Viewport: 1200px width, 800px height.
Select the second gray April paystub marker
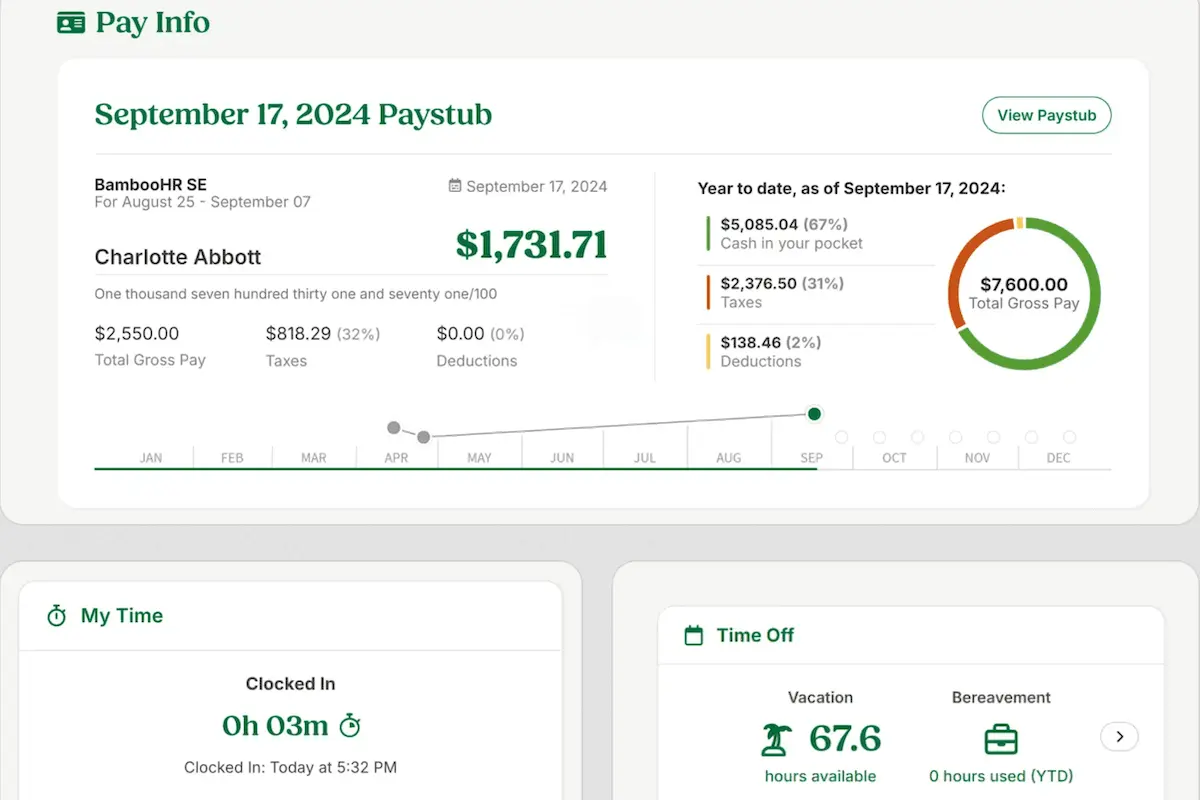[x=424, y=437]
